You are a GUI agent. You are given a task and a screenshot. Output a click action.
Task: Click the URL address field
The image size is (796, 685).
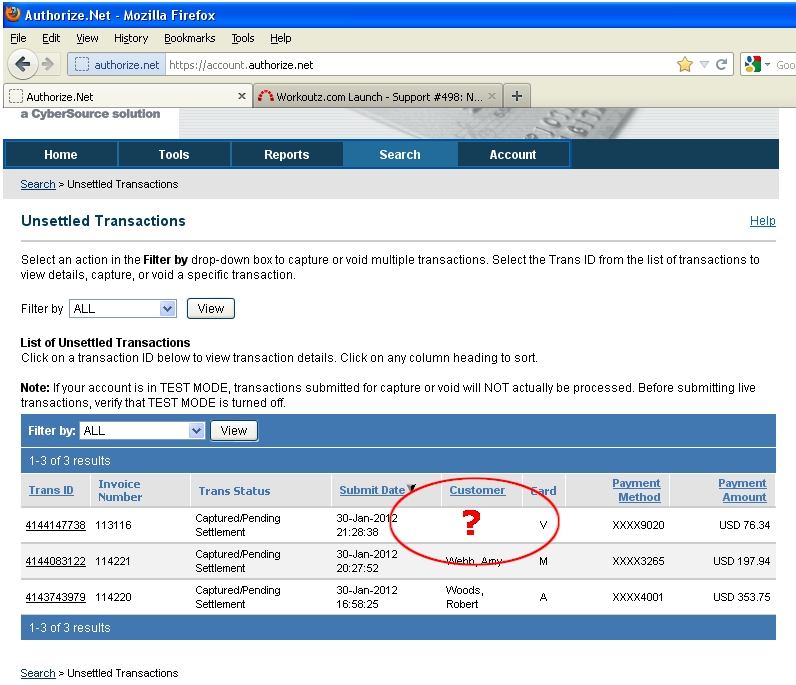[x=419, y=64]
